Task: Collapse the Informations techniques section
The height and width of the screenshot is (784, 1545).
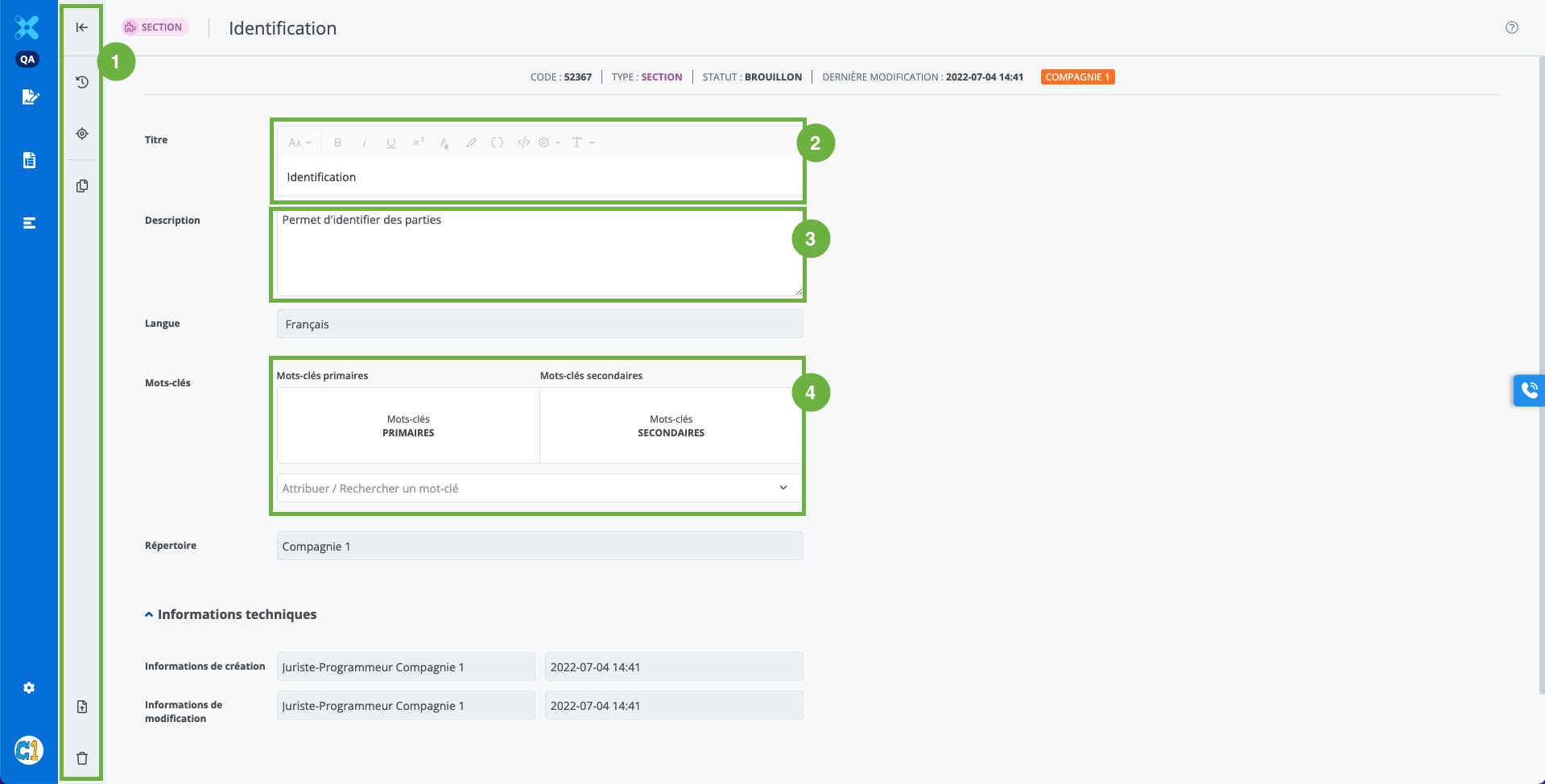Action: [149, 614]
